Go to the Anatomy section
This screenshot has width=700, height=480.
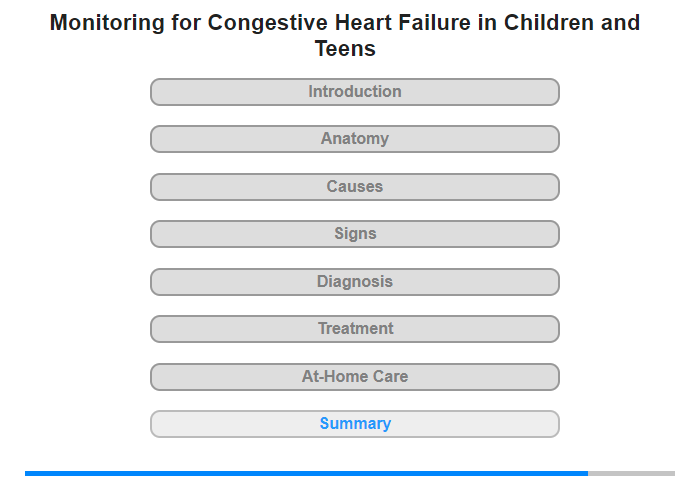(354, 139)
